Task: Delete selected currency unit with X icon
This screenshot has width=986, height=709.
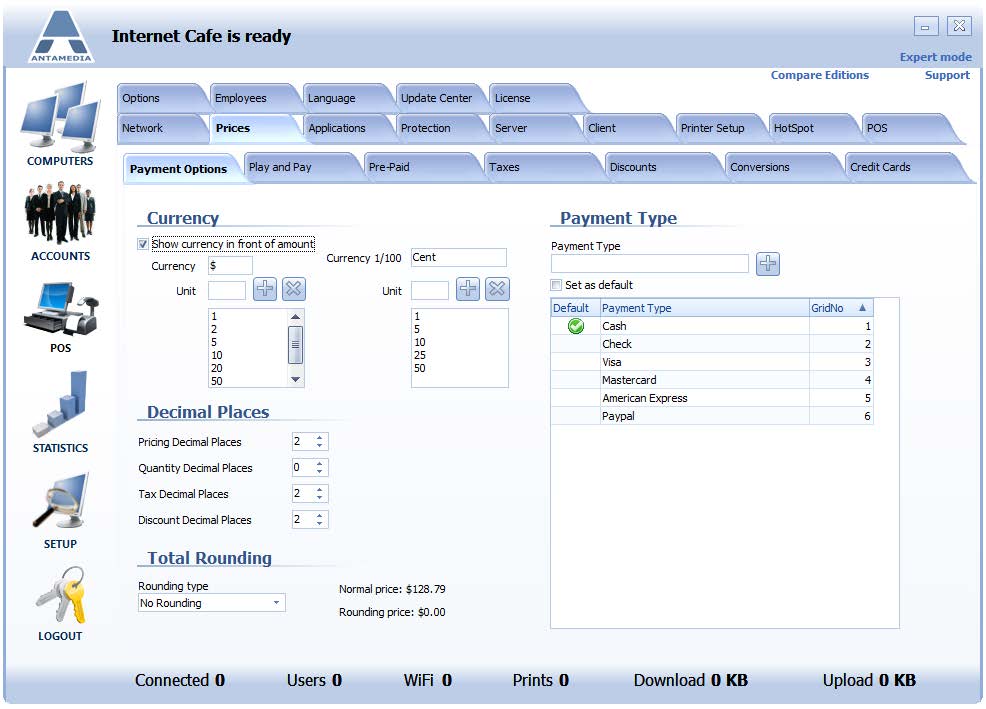Action: point(294,289)
